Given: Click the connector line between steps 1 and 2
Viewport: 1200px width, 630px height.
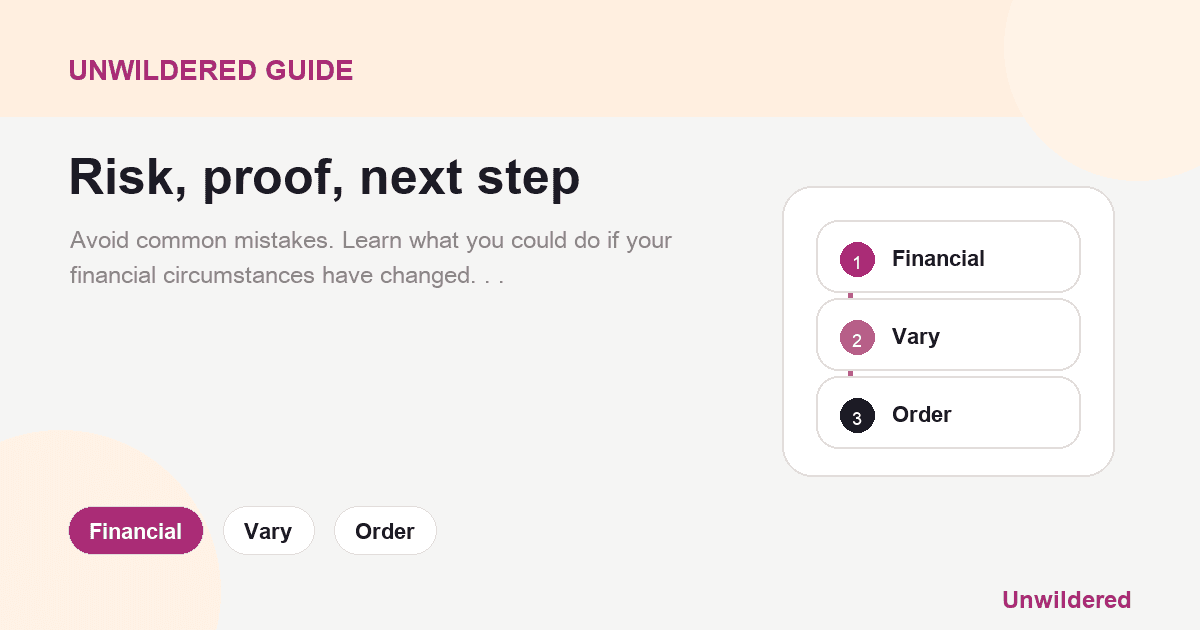Looking at the screenshot, I should [850, 296].
